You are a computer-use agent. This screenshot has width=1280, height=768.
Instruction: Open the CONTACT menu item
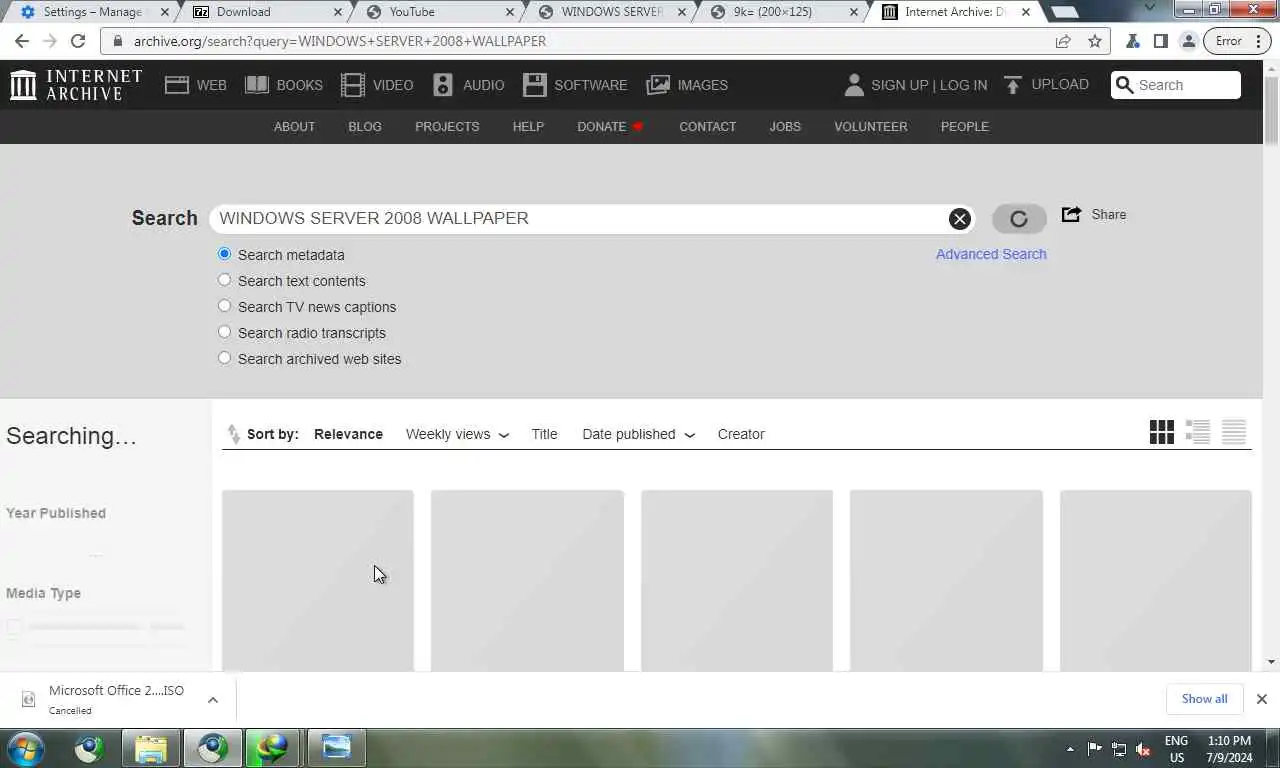pyautogui.click(x=708, y=126)
